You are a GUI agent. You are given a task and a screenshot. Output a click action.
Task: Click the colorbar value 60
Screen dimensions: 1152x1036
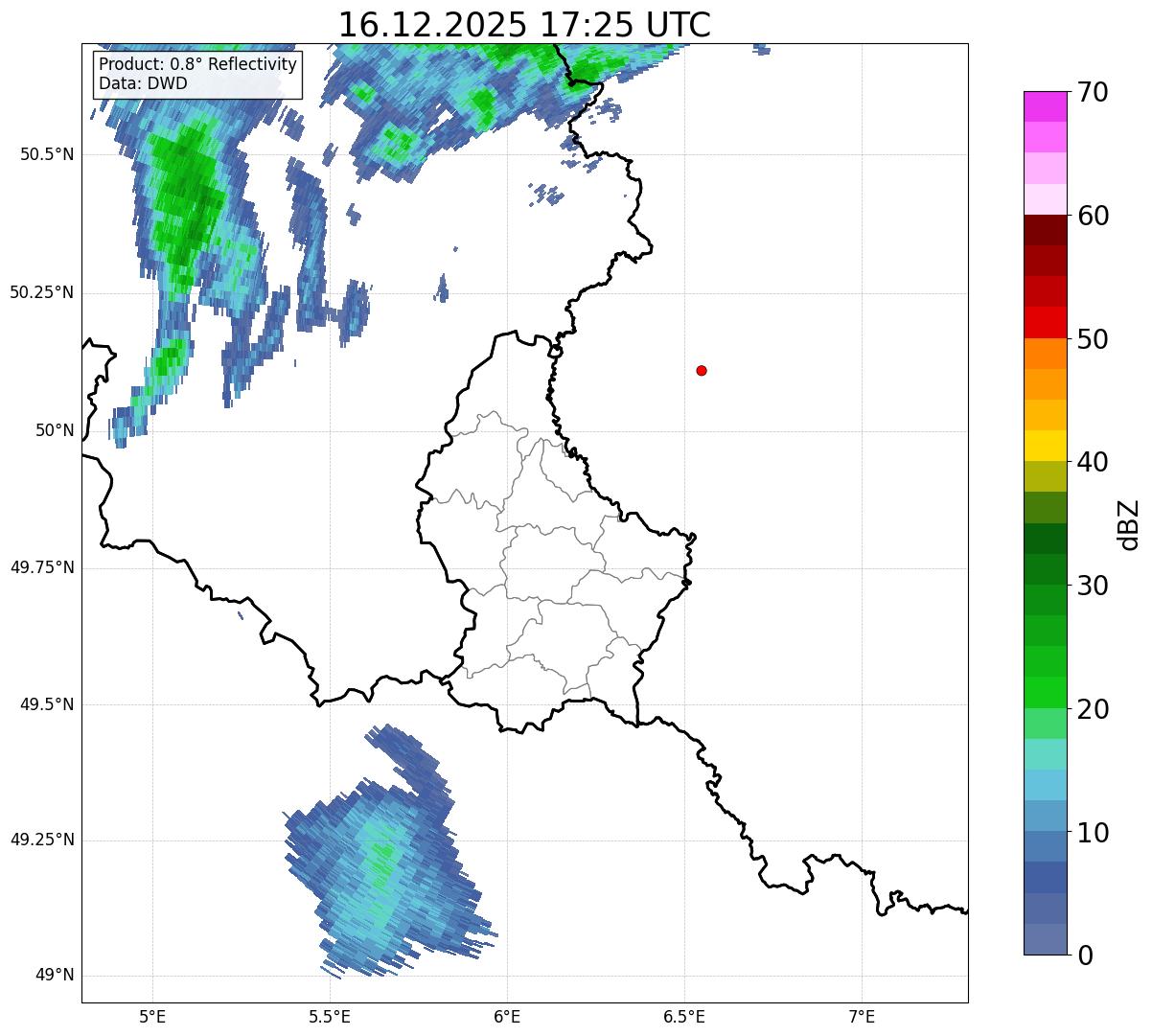pyautogui.click(x=1093, y=216)
